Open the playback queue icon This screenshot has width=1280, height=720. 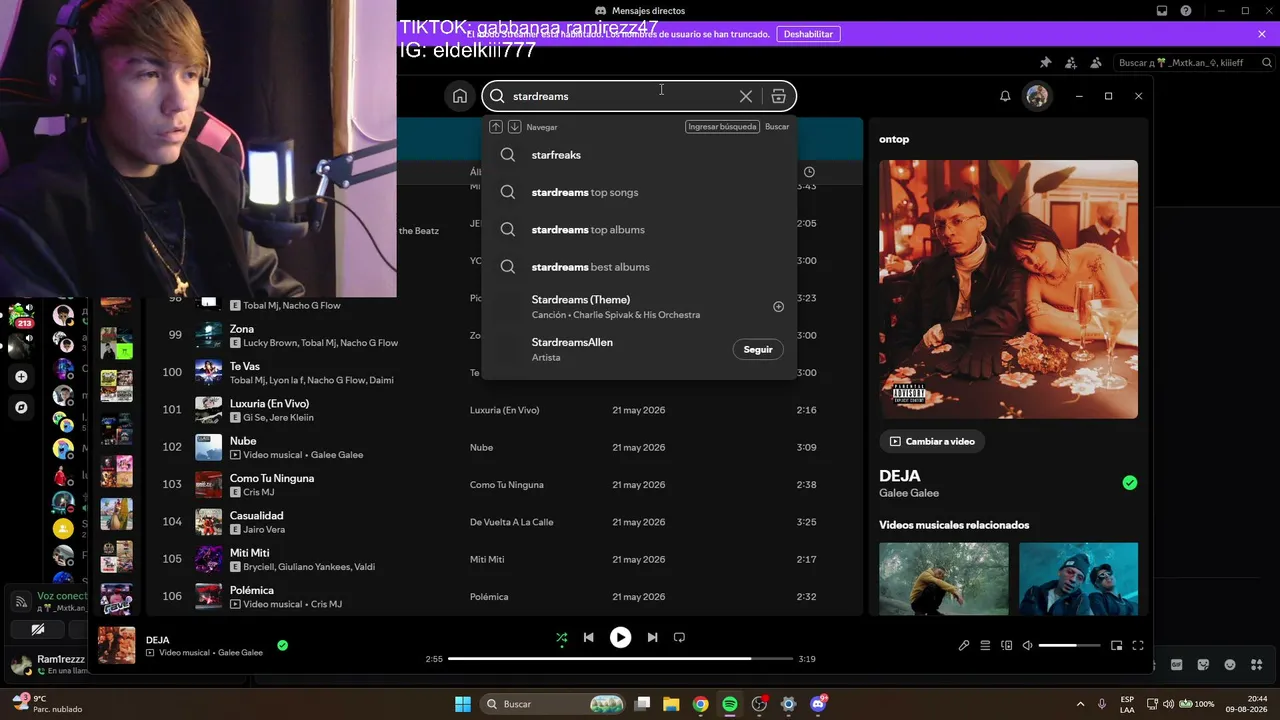tap(985, 645)
